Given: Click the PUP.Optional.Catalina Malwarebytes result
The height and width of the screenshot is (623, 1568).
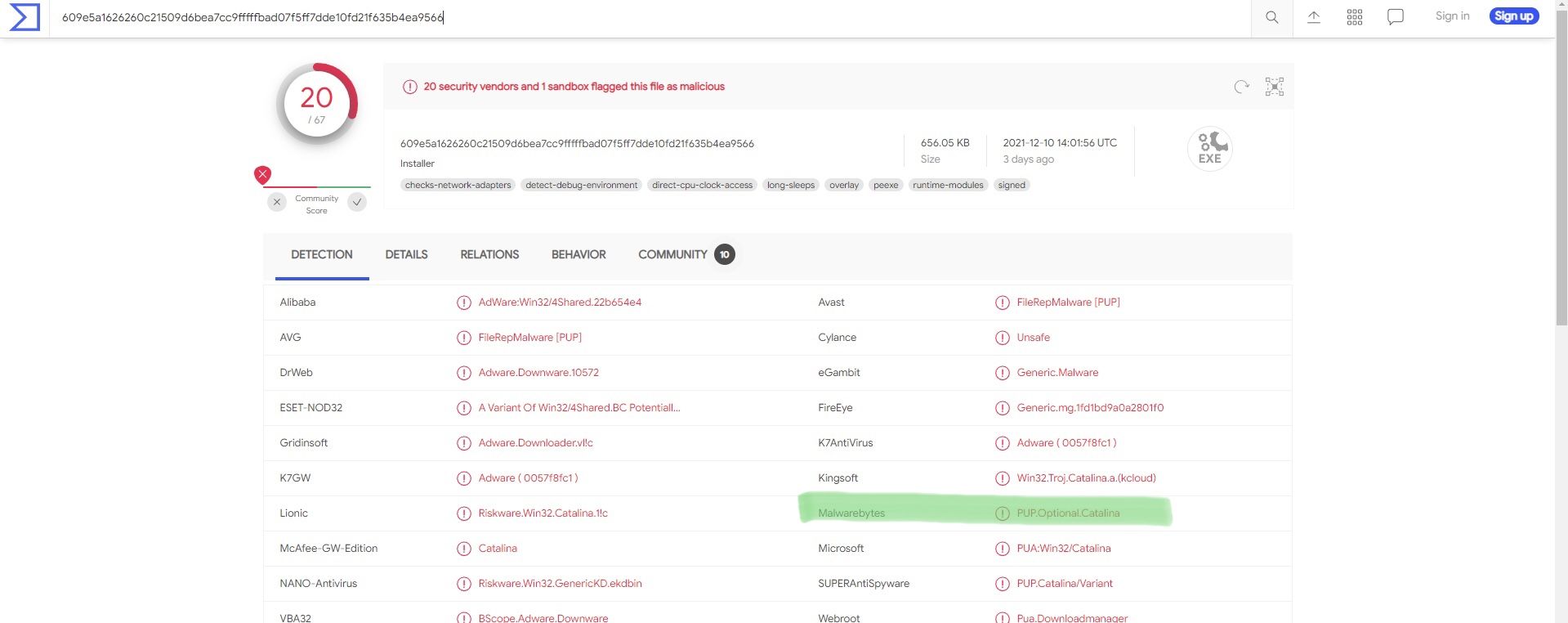Looking at the screenshot, I should pyautogui.click(x=1068, y=513).
